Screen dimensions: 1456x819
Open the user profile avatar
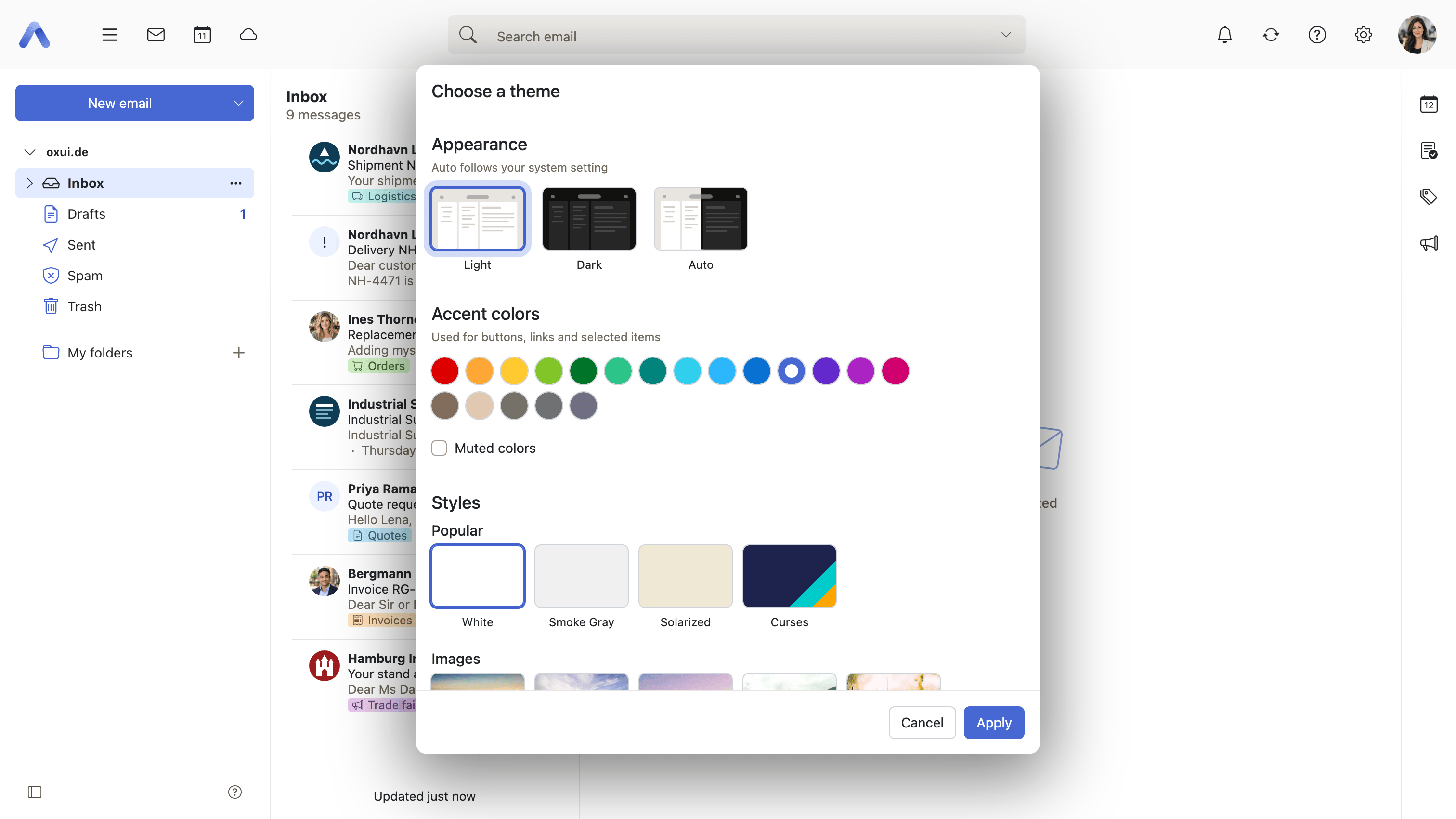[x=1417, y=35]
